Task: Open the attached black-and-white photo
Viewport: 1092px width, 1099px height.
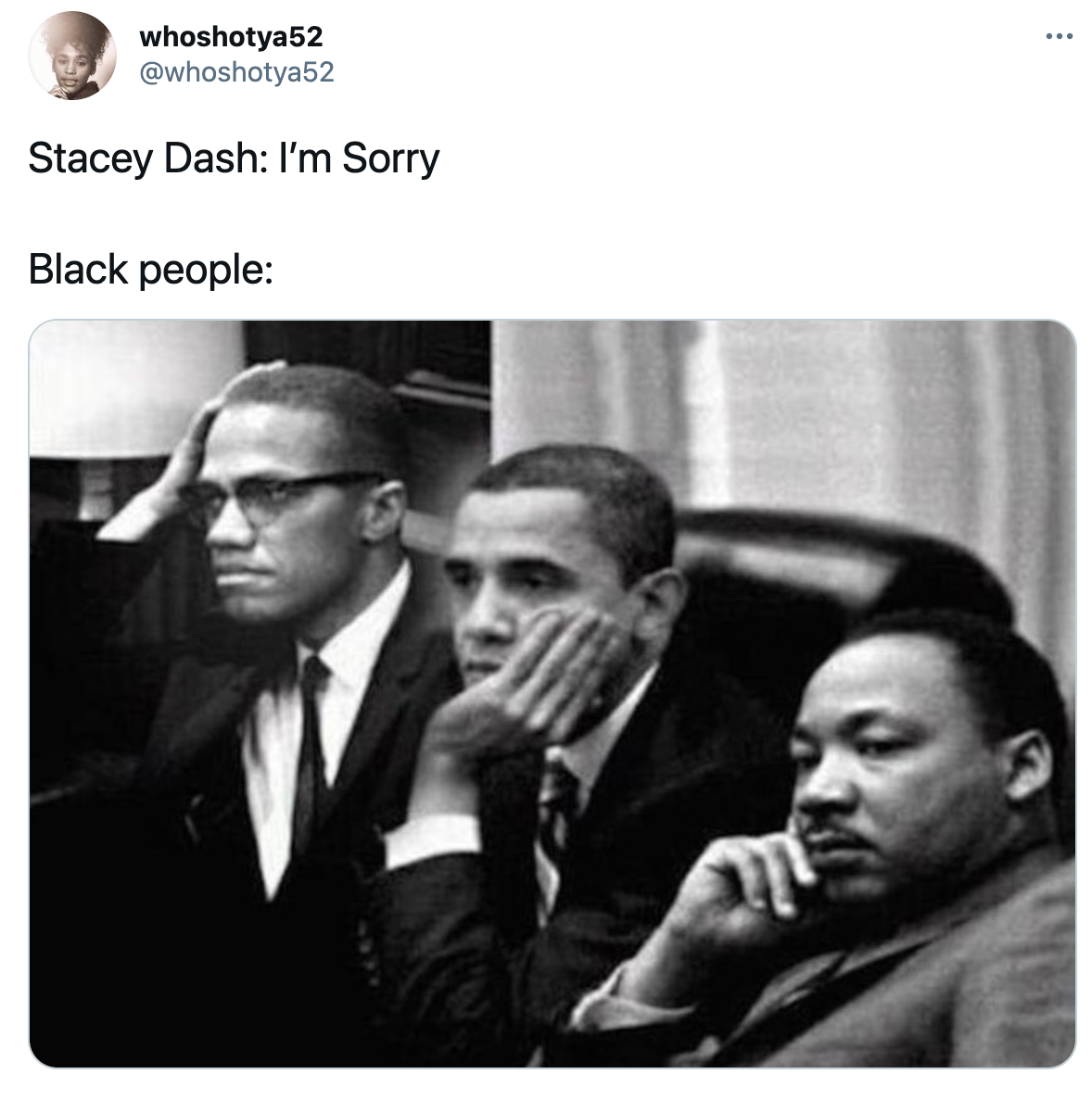Action: click(x=552, y=693)
